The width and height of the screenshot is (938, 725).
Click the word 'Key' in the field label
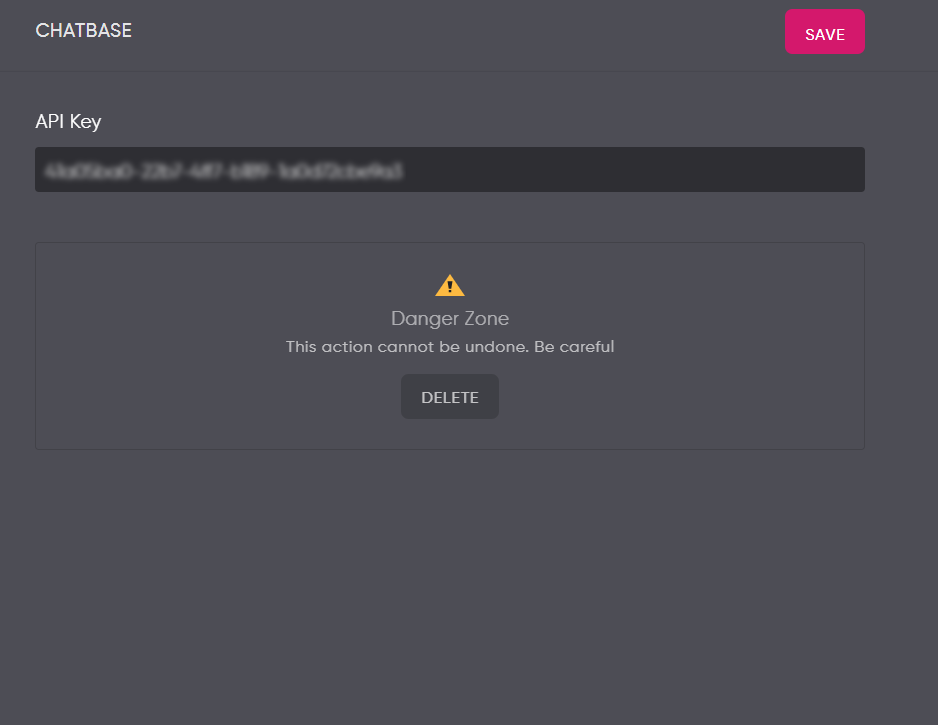[86, 122]
